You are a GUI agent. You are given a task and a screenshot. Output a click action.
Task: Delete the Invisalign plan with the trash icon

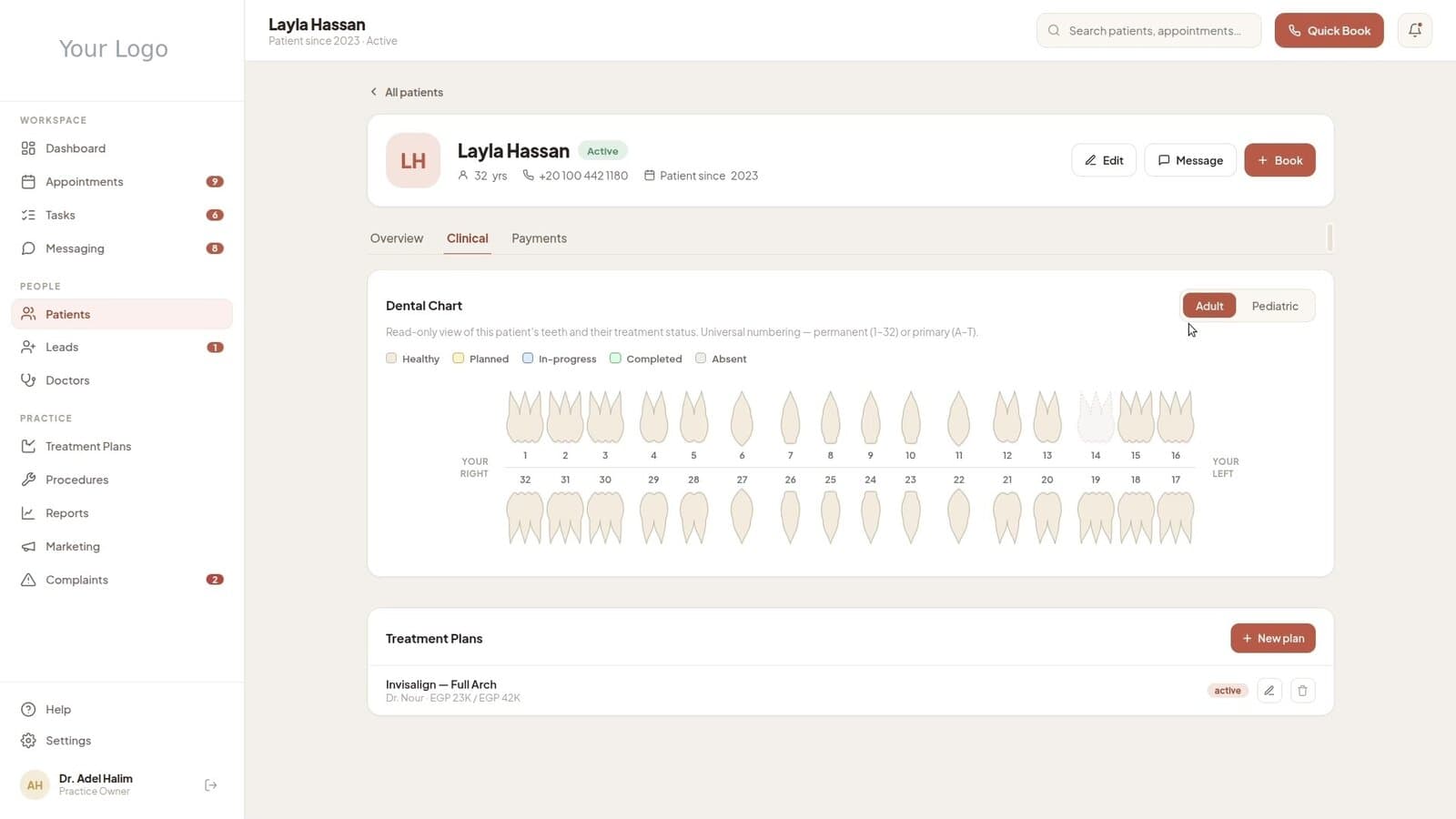coord(1302,691)
